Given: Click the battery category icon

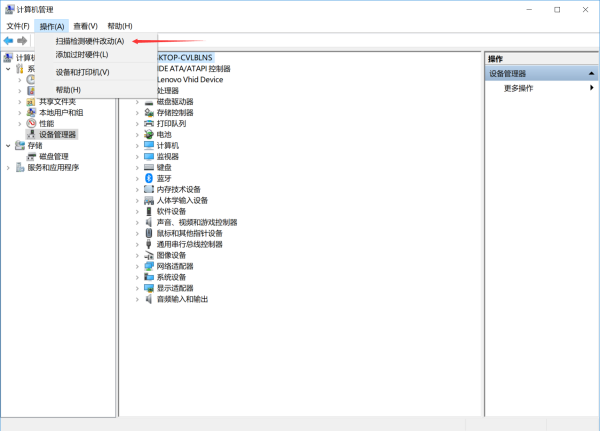Looking at the screenshot, I should click(x=149, y=135).
